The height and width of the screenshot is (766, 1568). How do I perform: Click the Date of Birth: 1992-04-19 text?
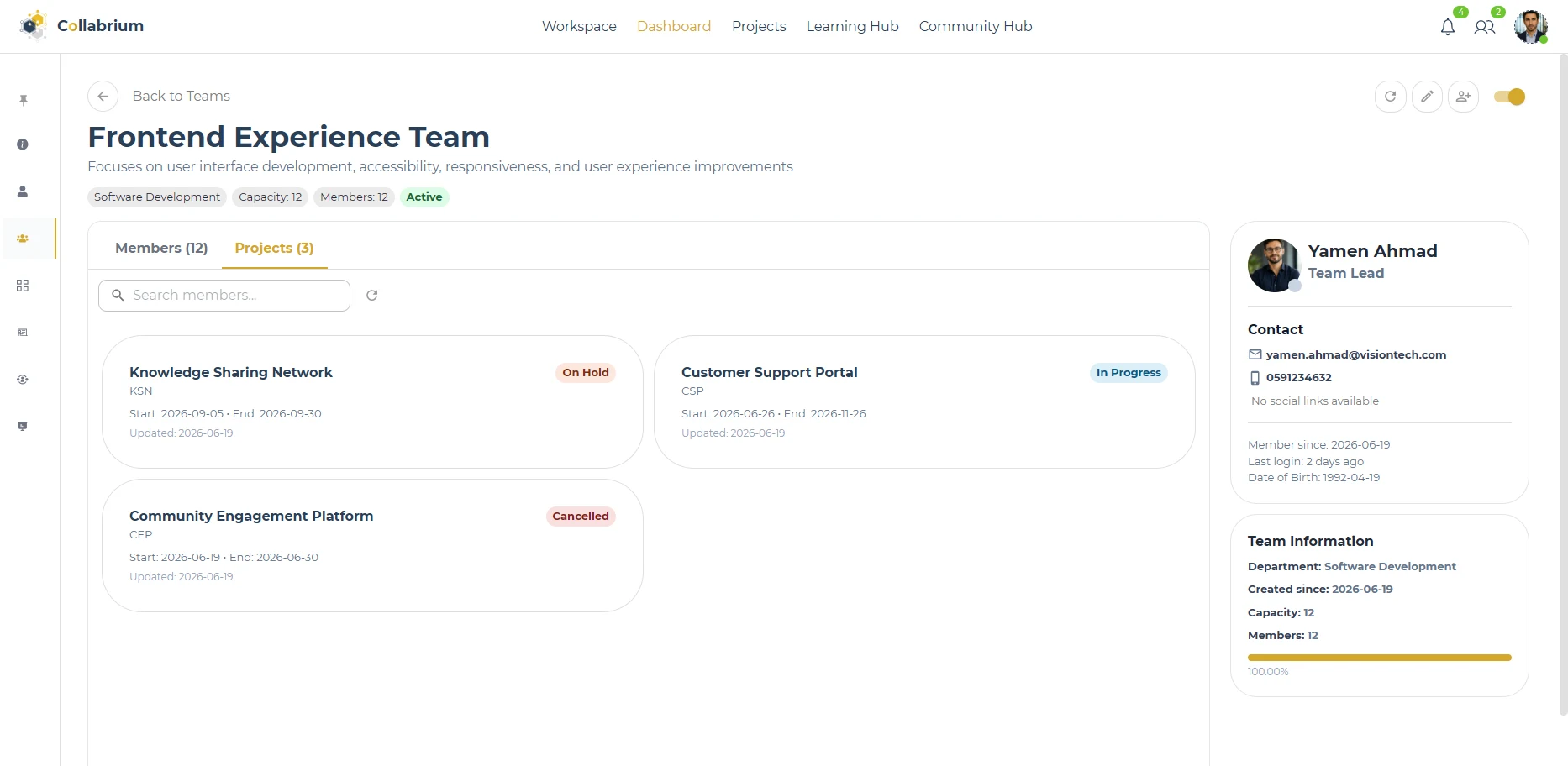click(x=1314, y=478)
